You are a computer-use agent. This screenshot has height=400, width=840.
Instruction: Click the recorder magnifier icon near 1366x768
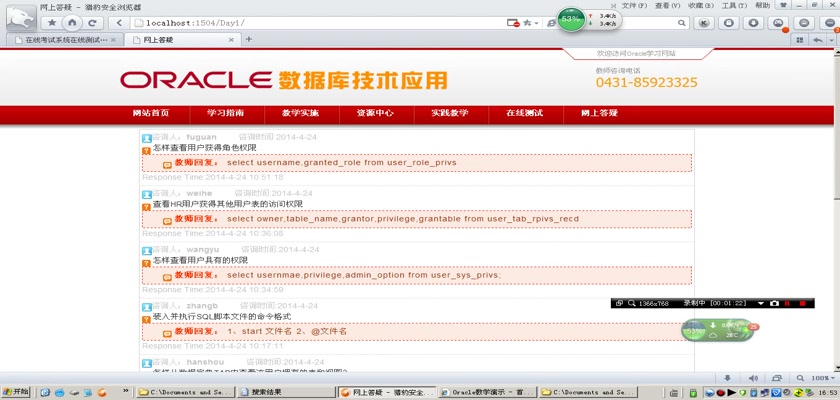click(x=632, y=303)
